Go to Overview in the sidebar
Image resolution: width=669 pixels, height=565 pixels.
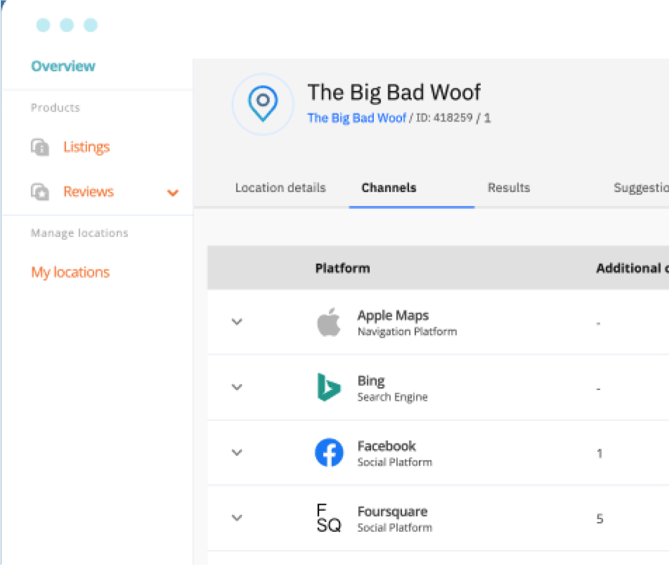click(63, 66)
